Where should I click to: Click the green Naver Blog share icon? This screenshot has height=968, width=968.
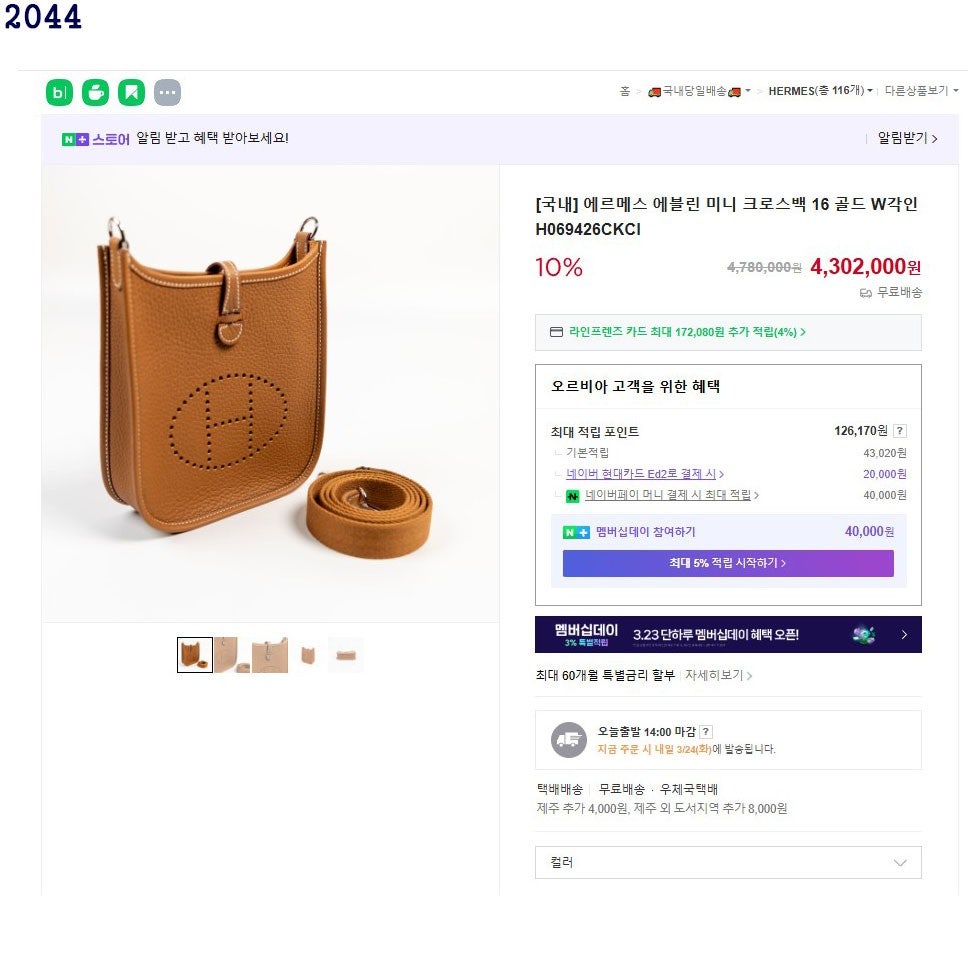[60, 93]
